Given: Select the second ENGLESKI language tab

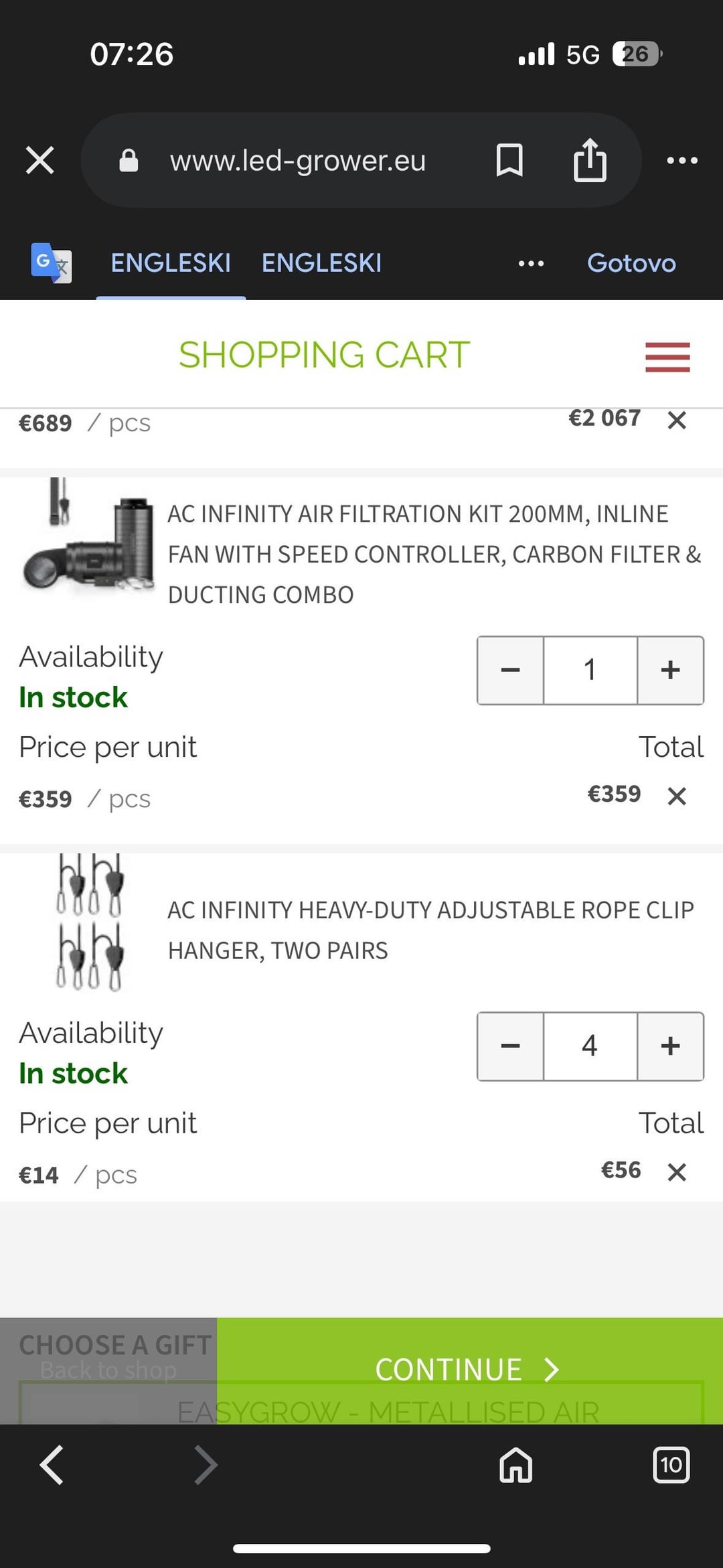Looking at the screenshot, I should [x=321, y=263].
